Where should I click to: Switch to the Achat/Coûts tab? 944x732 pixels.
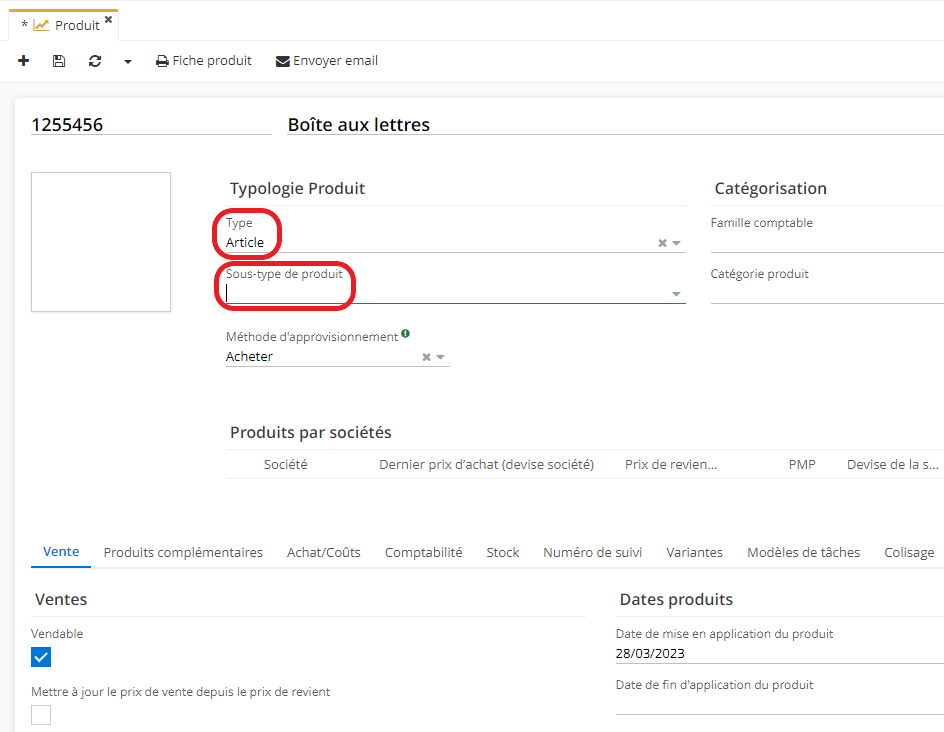coord(323,552)
